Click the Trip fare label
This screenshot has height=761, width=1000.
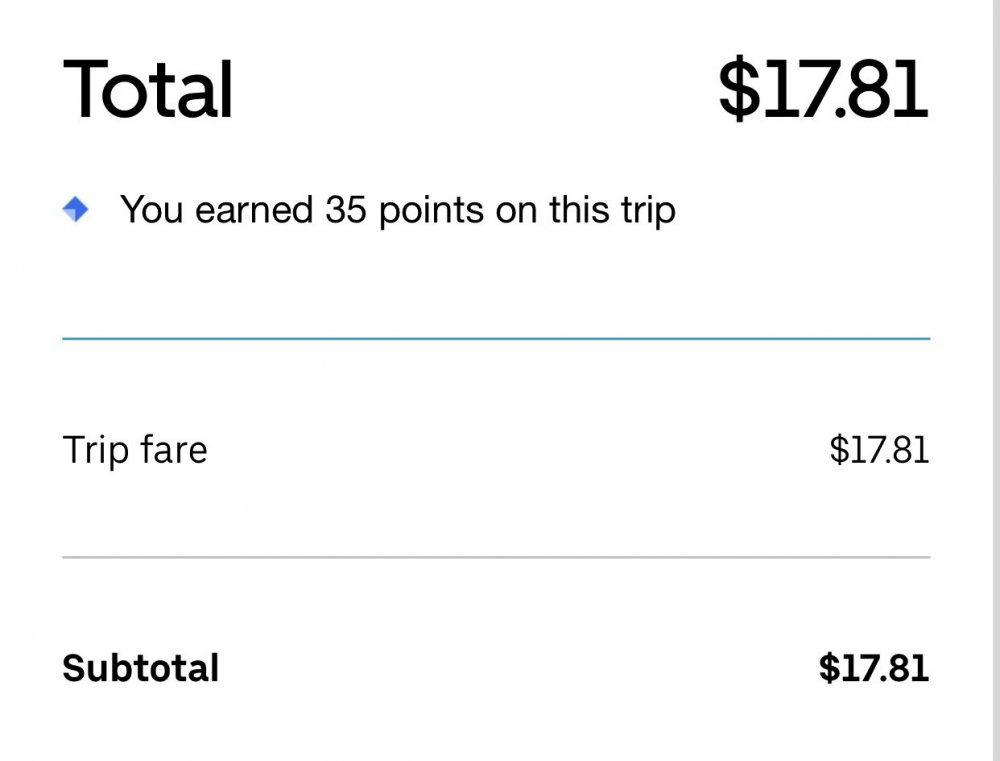pos(135,450)
